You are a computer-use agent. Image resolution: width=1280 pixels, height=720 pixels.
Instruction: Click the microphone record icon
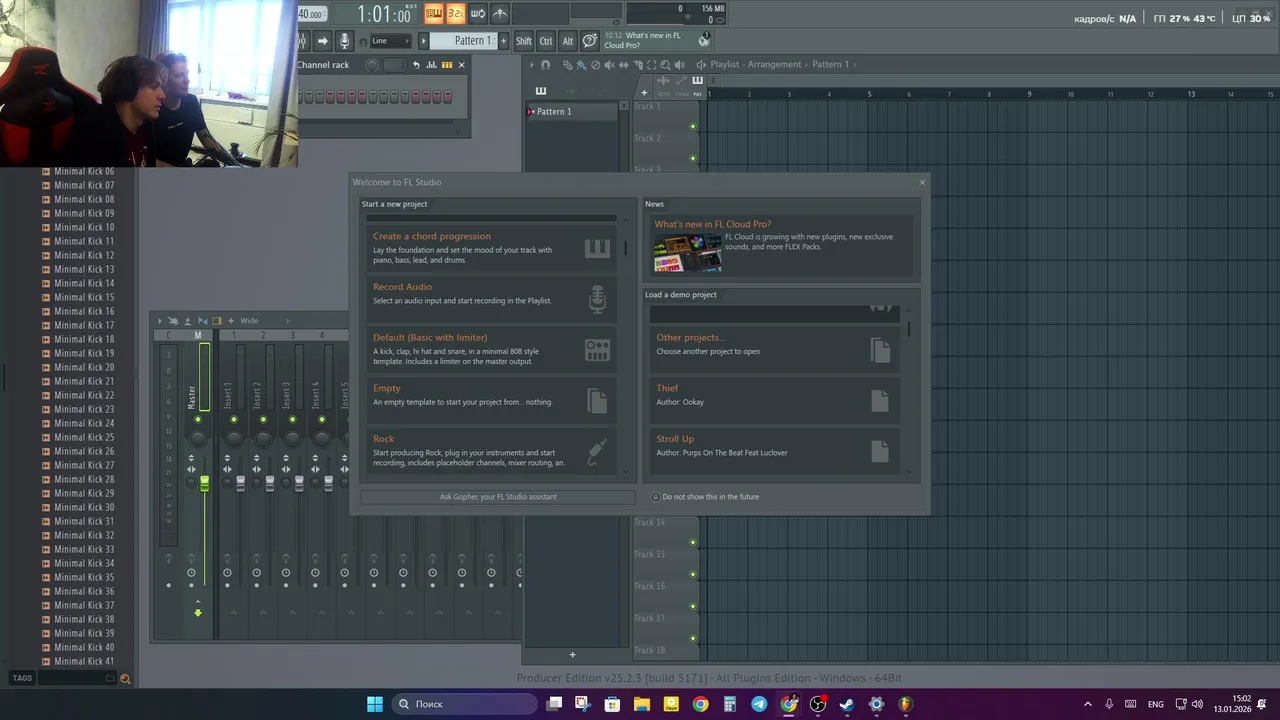tap(344, 41)
